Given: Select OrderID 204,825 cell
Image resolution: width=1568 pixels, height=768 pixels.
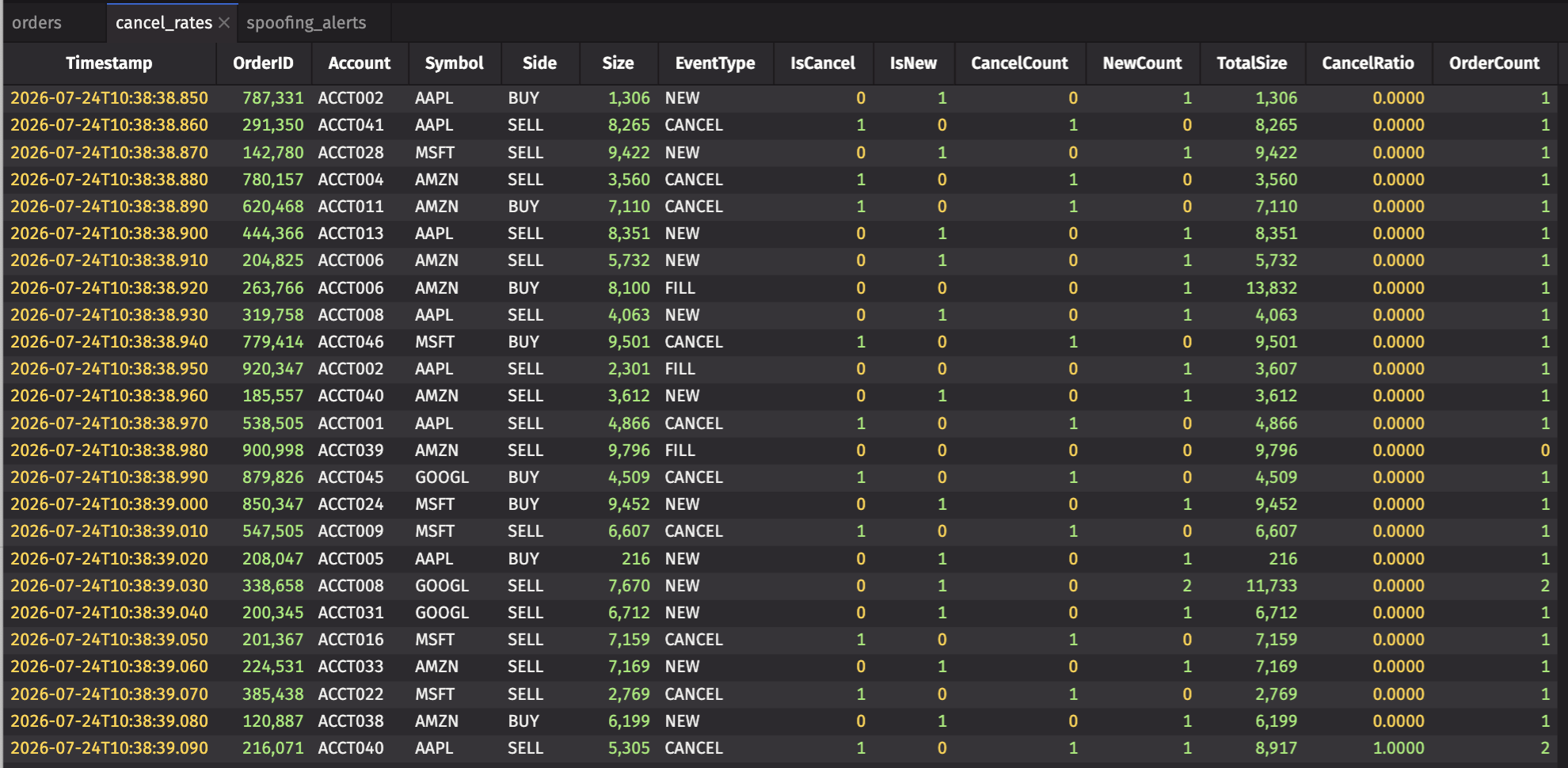Looking at the screenshot, I should [x=264, y=260].
